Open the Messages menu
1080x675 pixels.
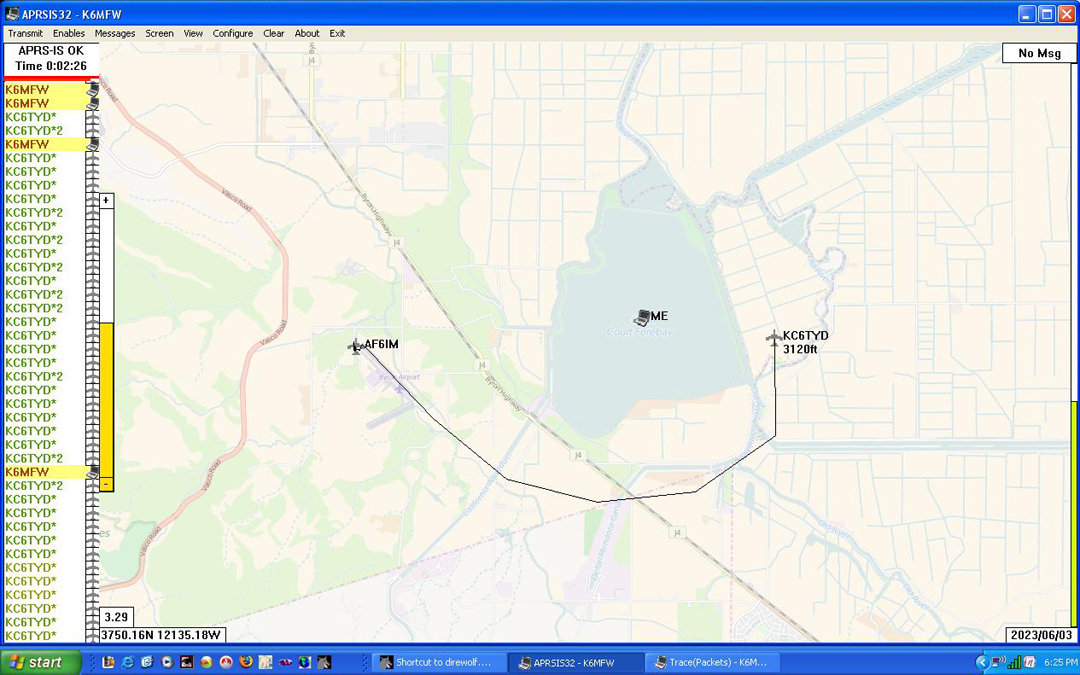(115, 33)
